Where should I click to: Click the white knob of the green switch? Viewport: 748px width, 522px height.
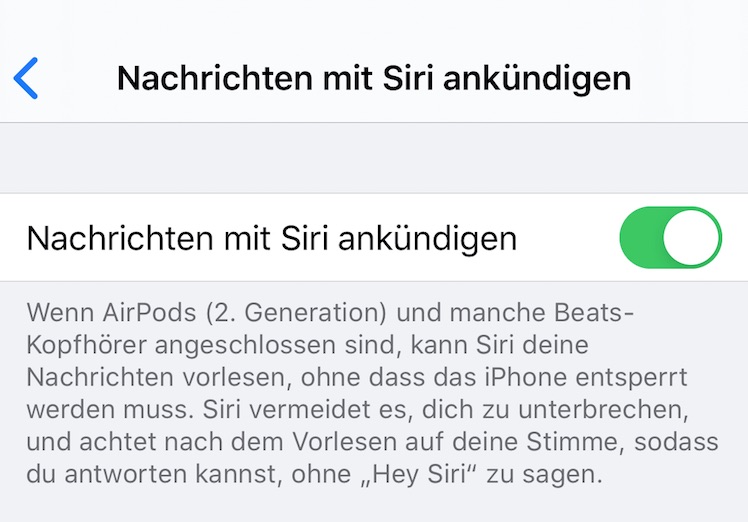[x=692, y=238]
